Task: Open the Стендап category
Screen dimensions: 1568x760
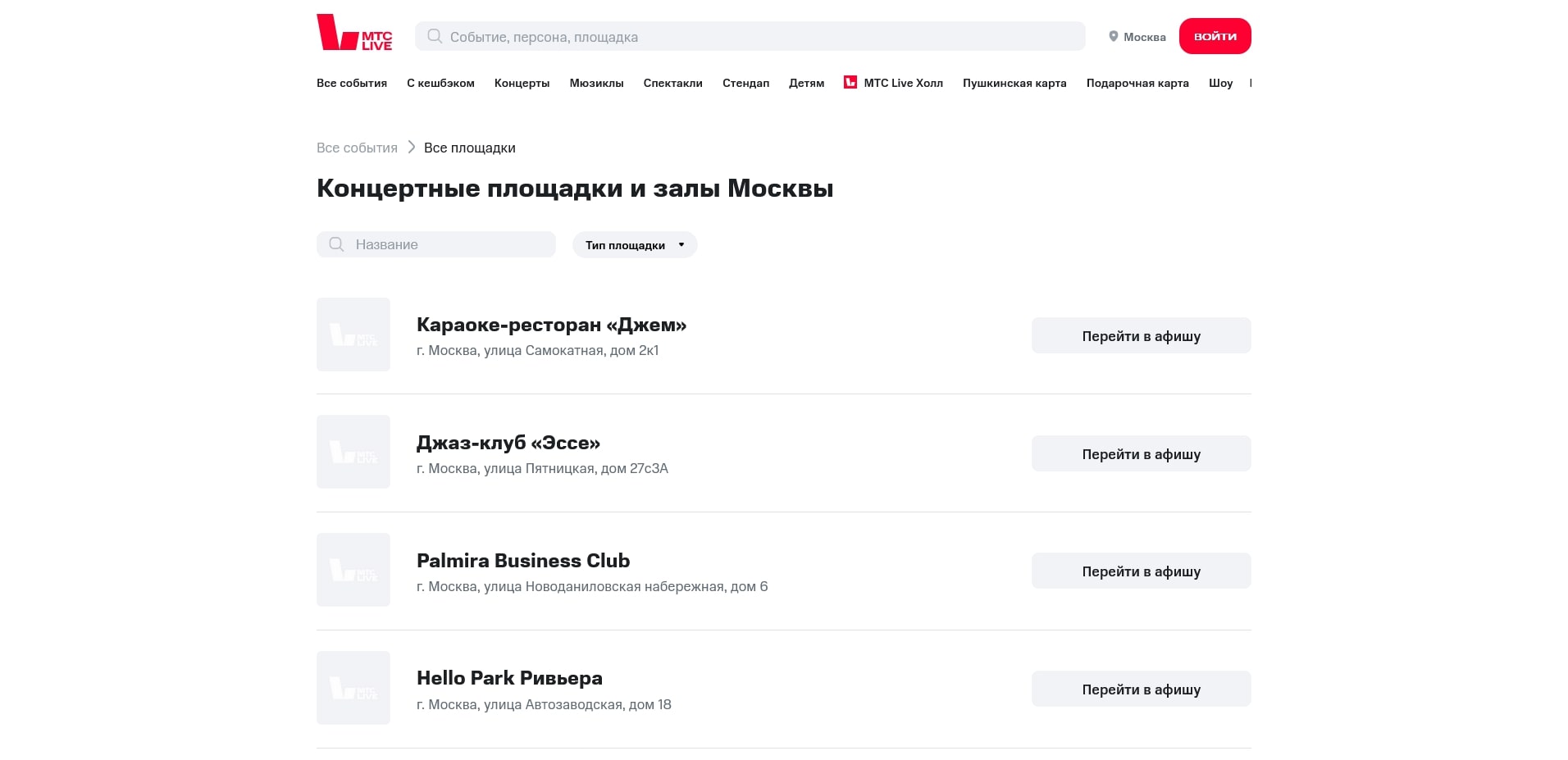Action: pos(745,83)
